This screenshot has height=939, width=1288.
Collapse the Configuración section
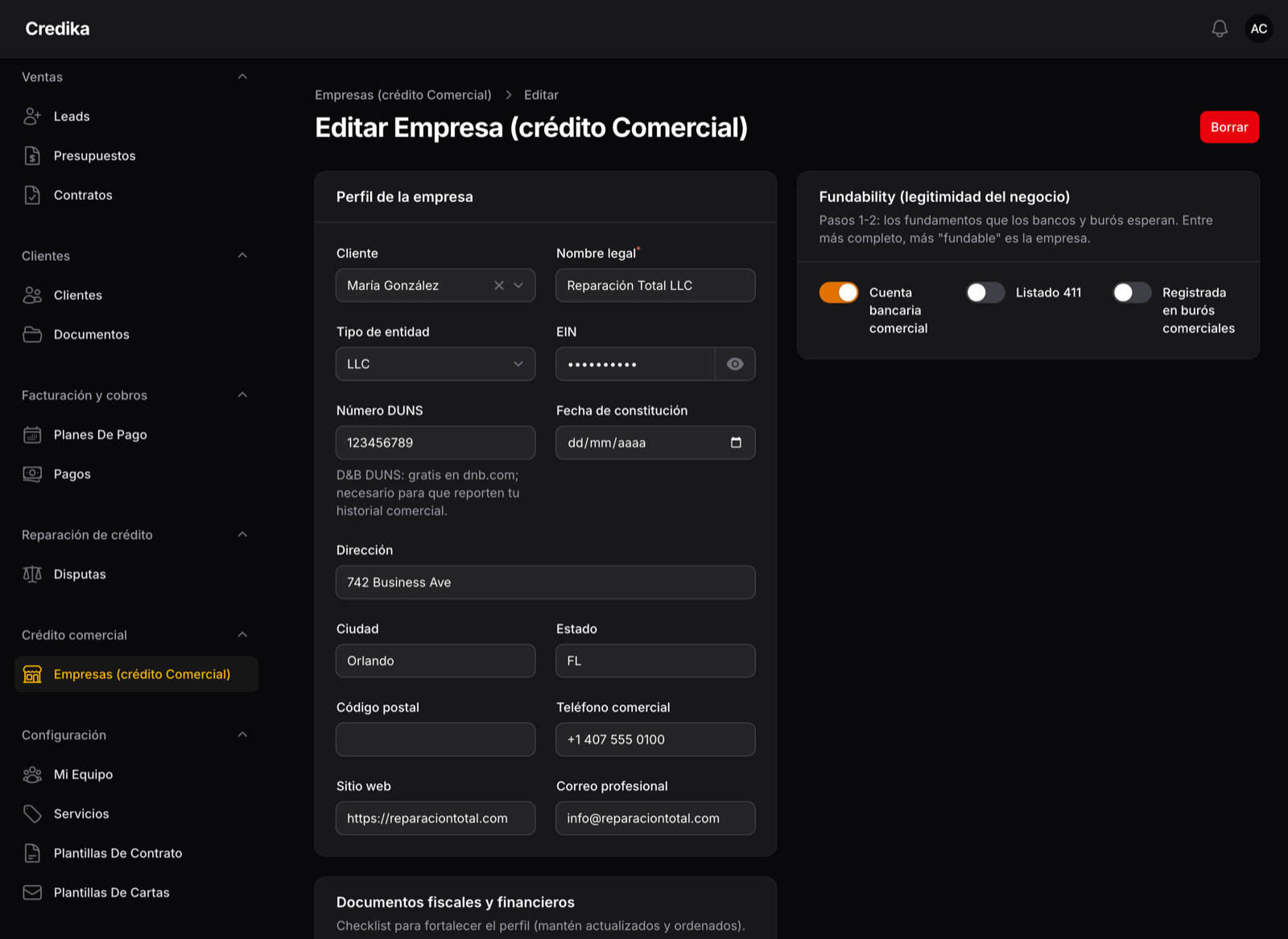tap(242, 735)
